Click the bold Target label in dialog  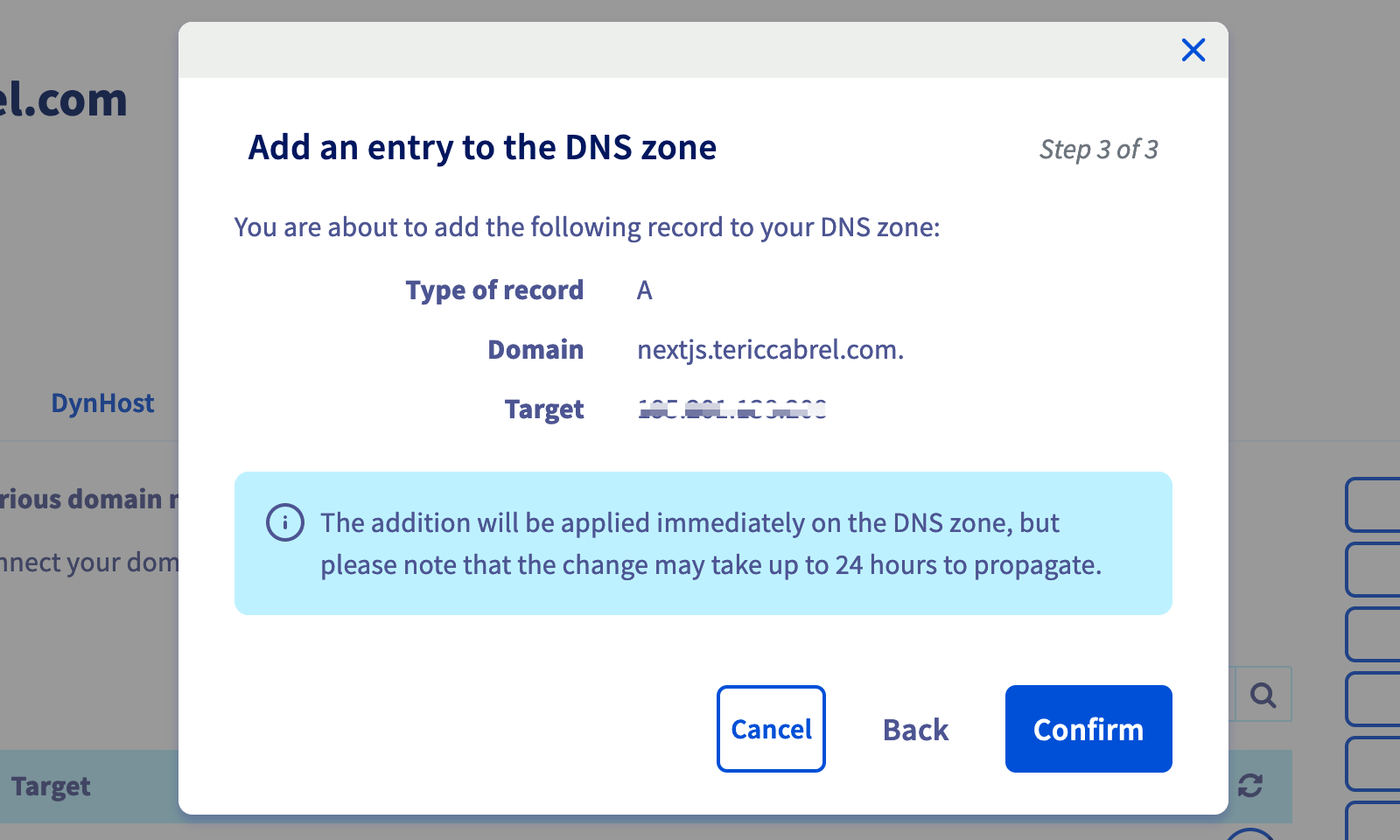tap(544, 409)
